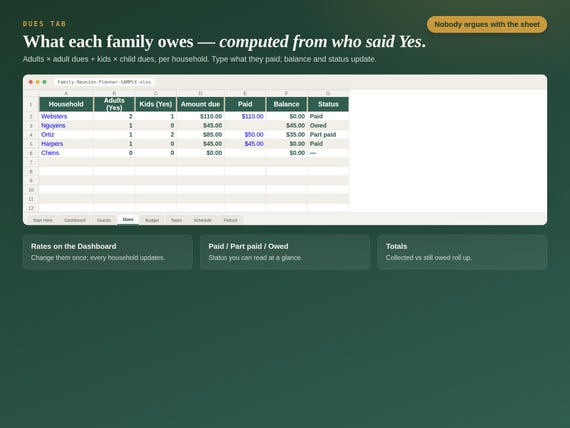
Task: Select the Dues sheet tab
Action: [x=128, y=220]
